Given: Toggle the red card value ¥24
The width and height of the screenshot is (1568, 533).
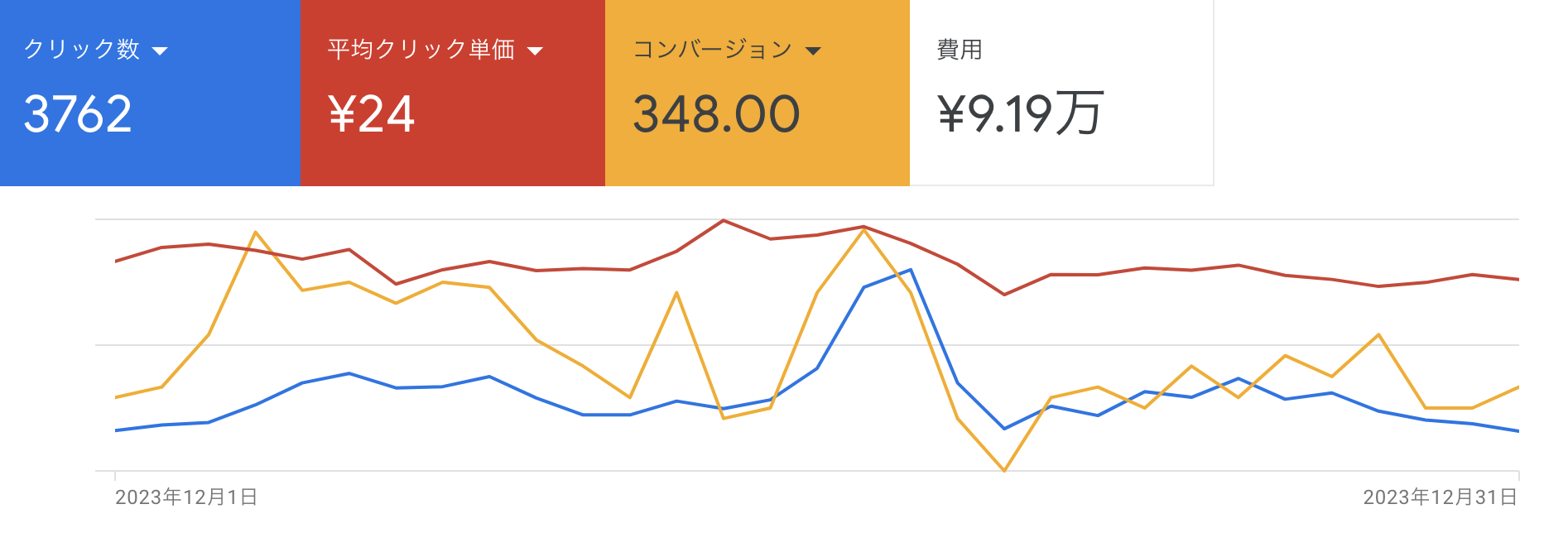Looking at the screenshot, I should pyautogui.click(x=371, y=114).
